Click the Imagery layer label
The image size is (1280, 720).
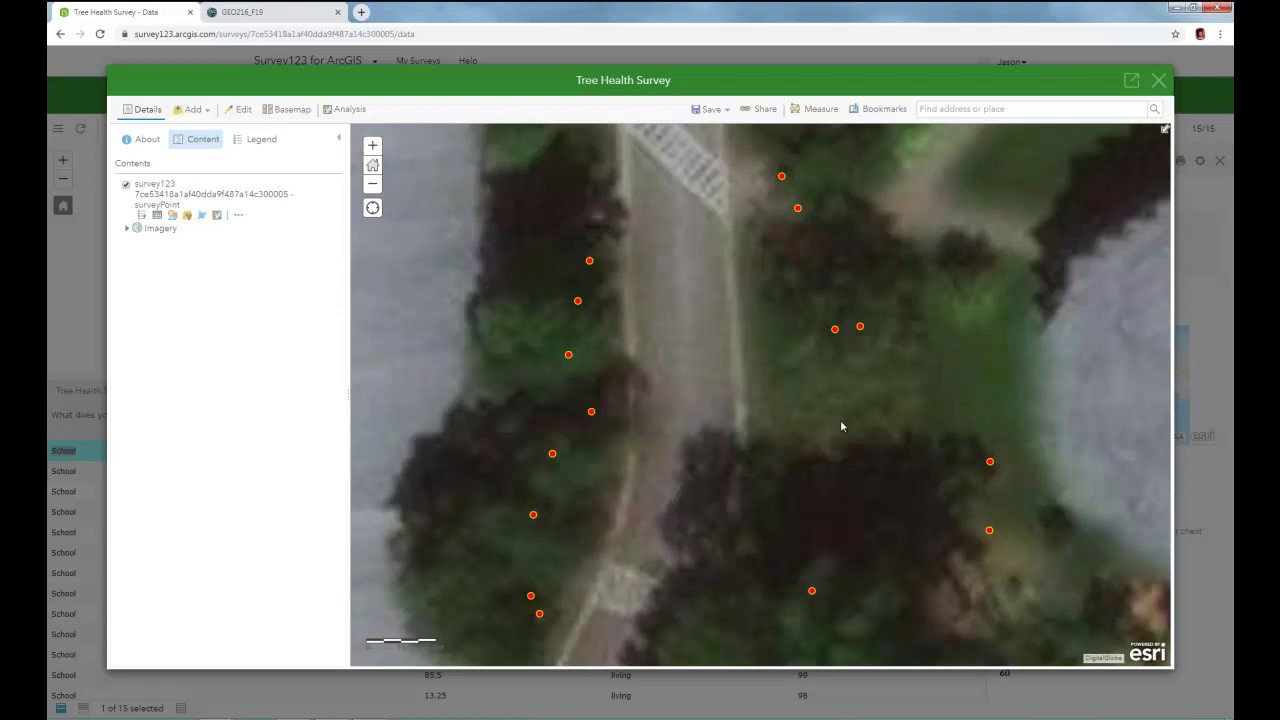(160, 228)
